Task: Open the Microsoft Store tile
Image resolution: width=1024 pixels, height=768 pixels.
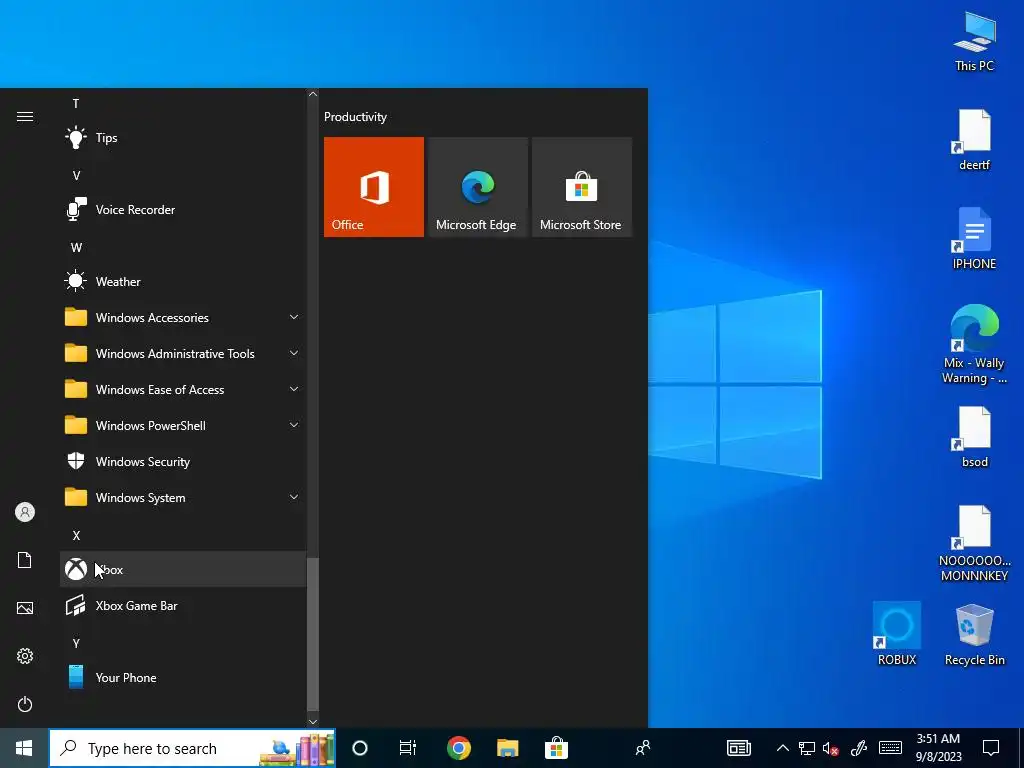Action: click(582, 187)
